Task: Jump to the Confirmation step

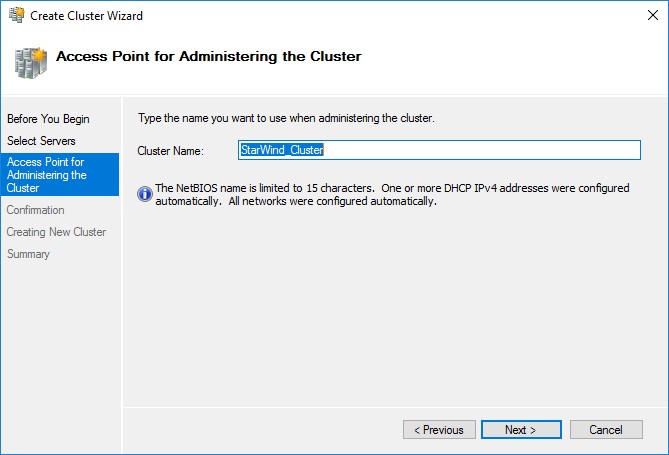Action: [35, 210]
